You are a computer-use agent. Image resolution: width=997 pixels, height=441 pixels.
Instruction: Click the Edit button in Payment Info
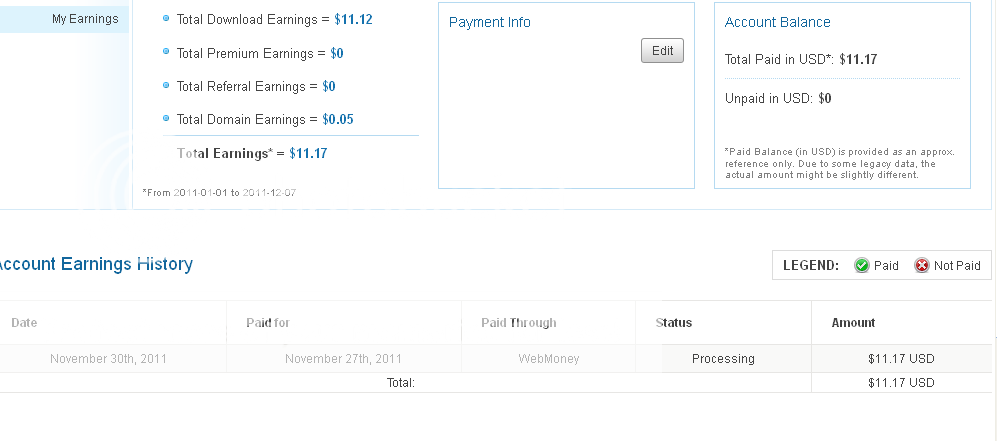coord(662,51)
